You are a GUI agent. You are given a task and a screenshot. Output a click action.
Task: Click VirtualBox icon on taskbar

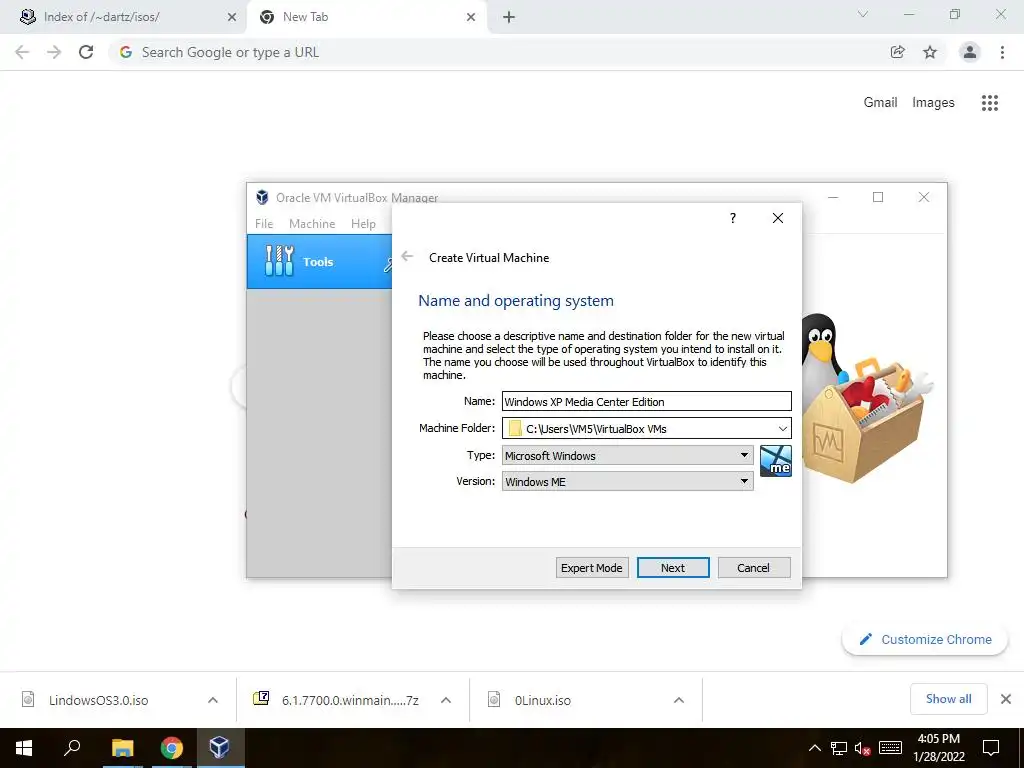tap(219, 748)
